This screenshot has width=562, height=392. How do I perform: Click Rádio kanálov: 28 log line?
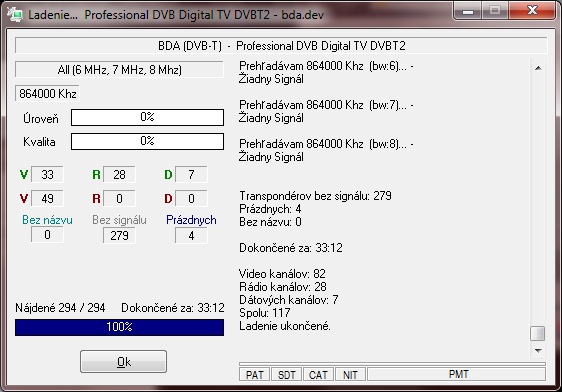click(283, 287)
